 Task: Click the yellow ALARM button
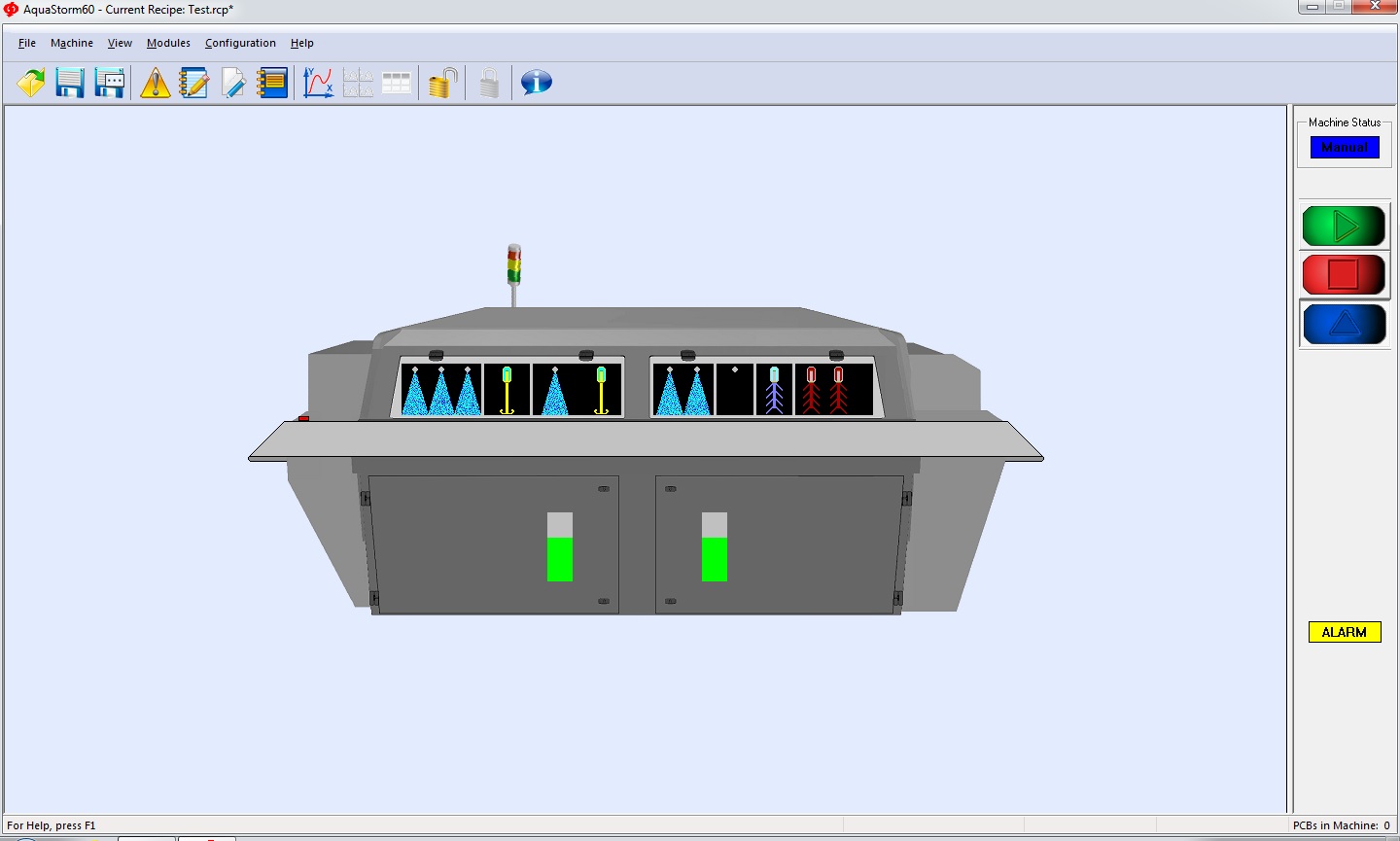(1345, 632)
